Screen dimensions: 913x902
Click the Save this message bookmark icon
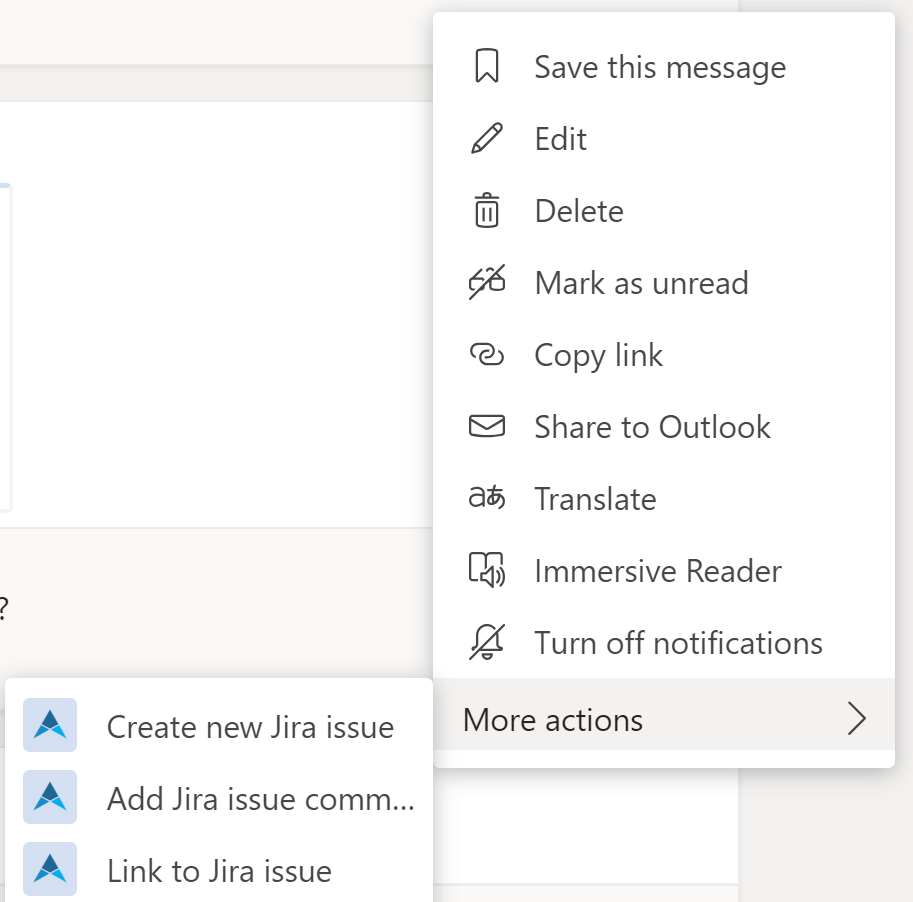tap(487, 66)
